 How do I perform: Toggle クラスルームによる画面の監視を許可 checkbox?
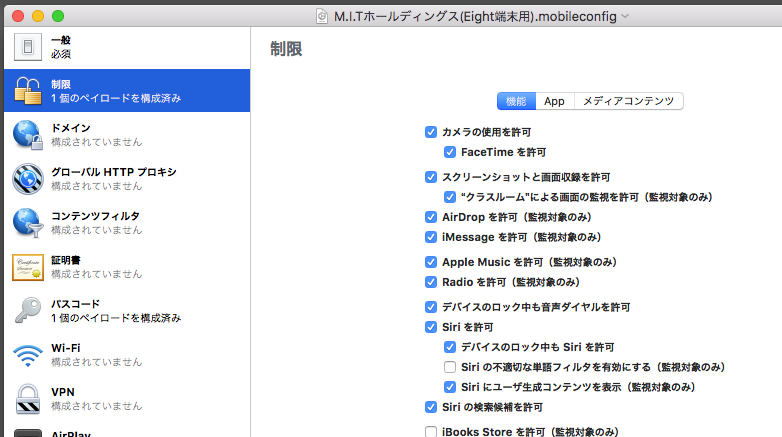click(450, 197)
